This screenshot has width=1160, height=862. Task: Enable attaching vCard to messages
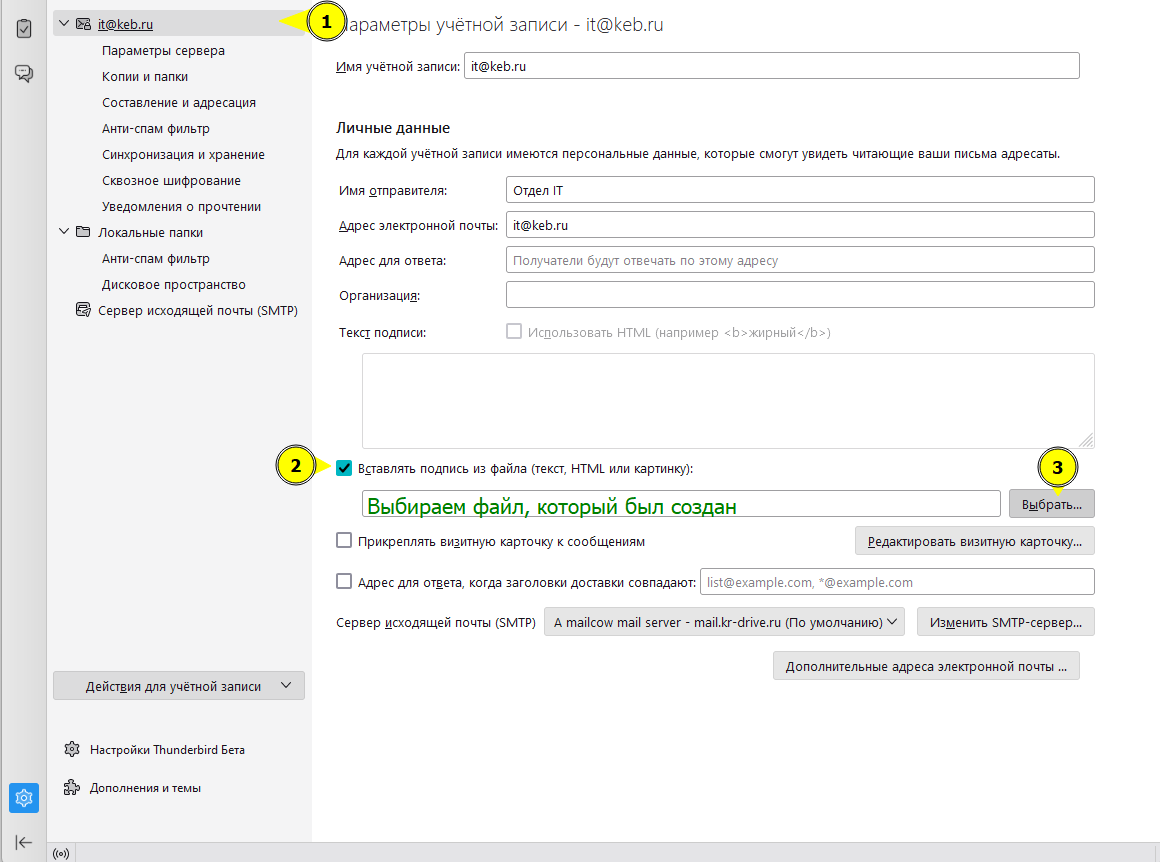(344, 541)
